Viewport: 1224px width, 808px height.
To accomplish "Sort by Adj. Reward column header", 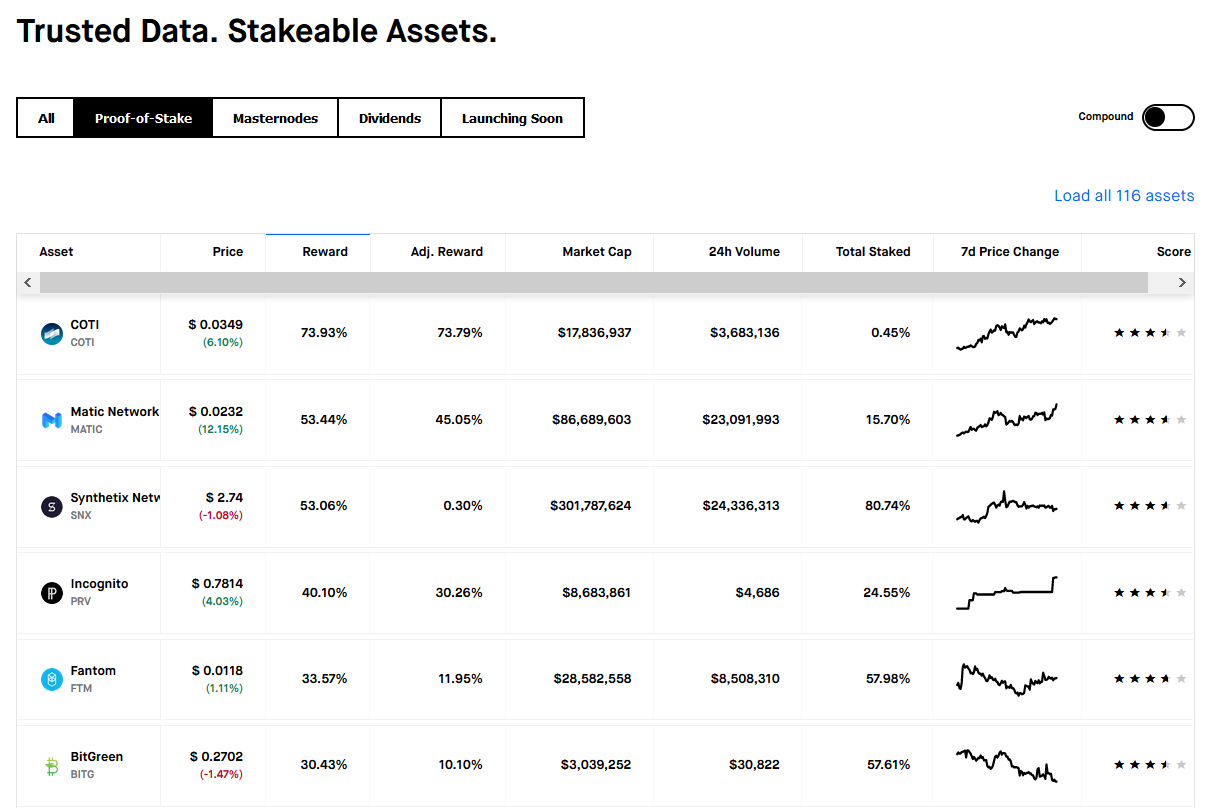I will tap(447, 252).
